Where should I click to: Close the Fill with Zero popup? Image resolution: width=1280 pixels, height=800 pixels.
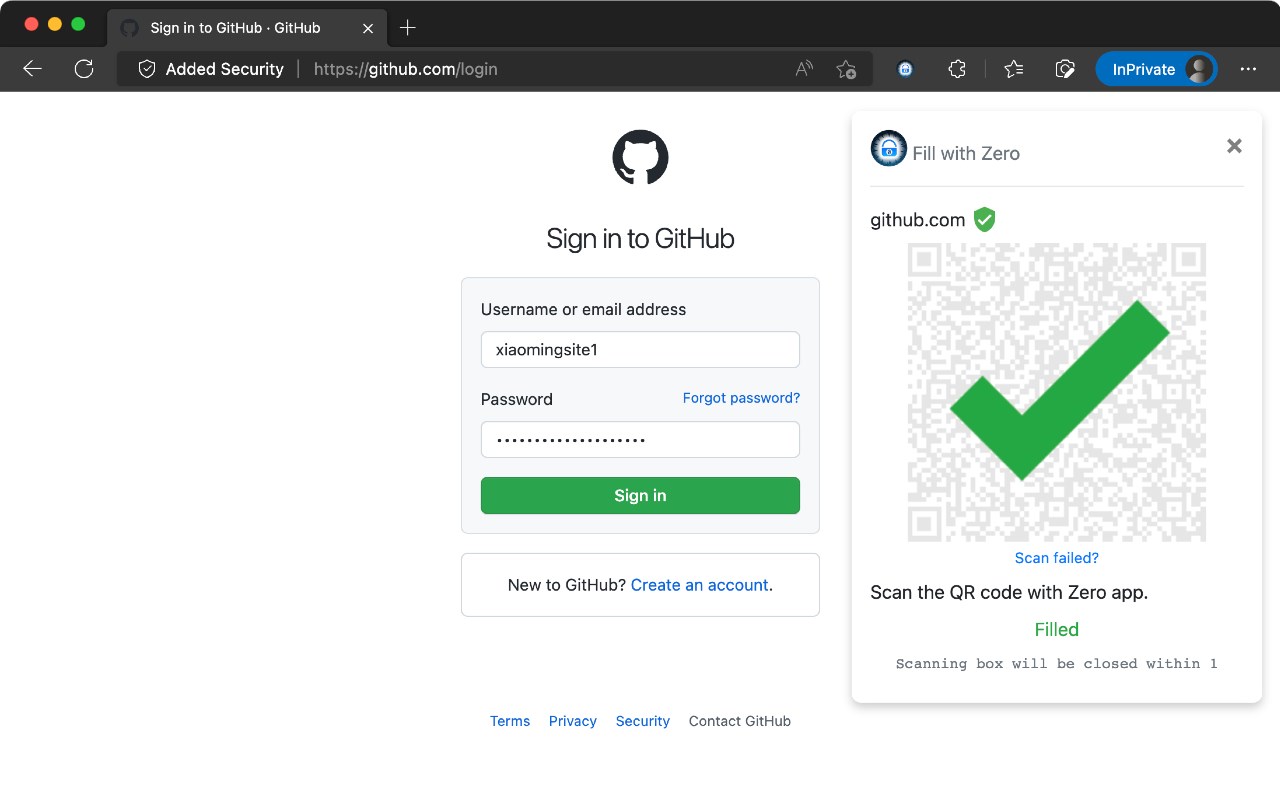pos(1234,146)
